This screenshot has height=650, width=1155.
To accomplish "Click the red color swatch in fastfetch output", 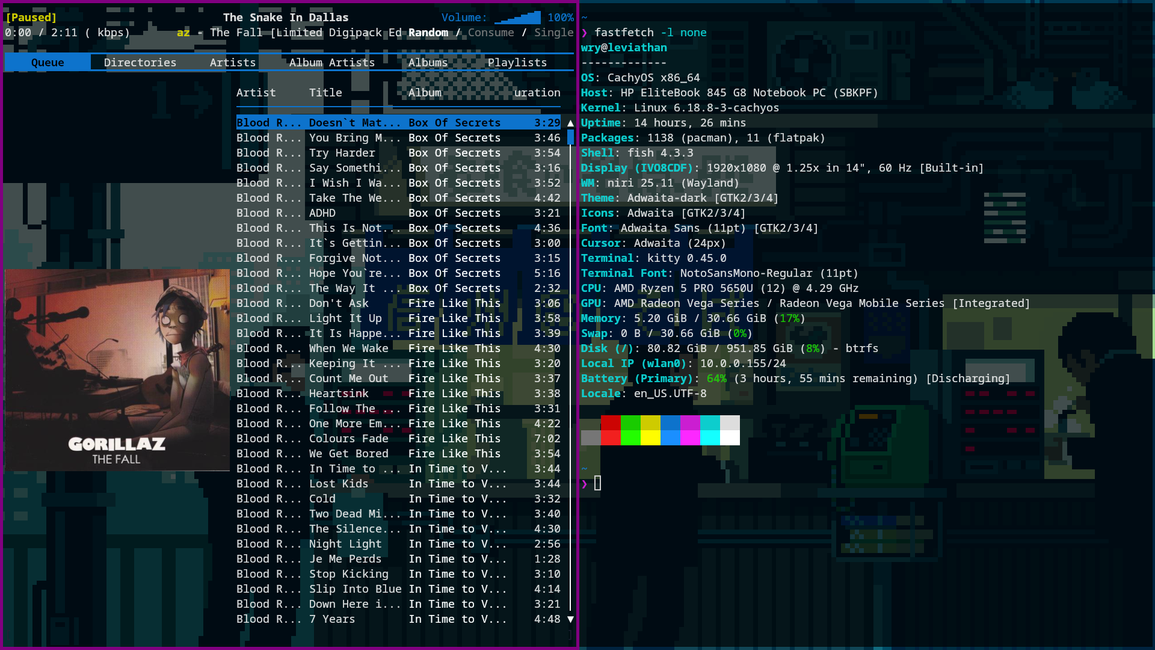I will 610,430.
